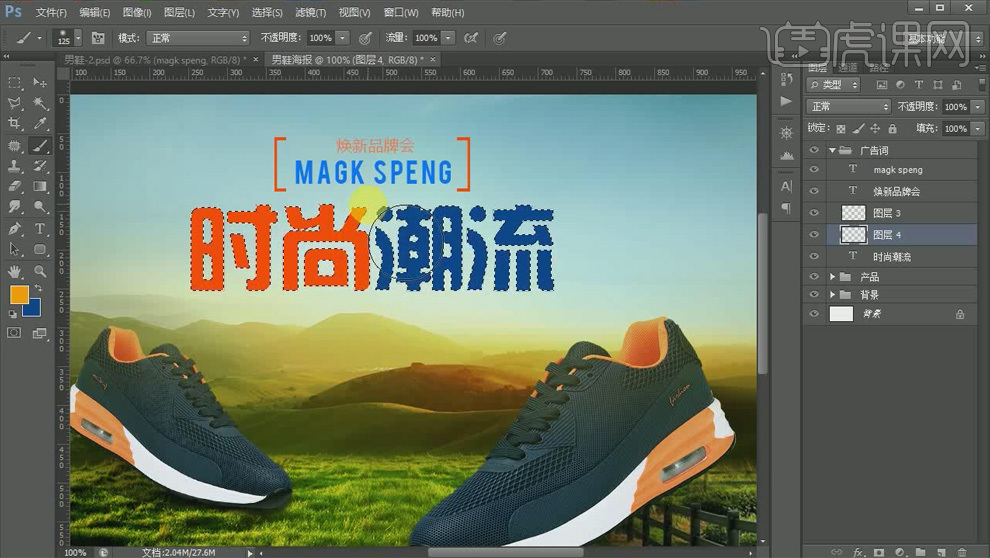Toggle airbrush build-up mode
The image size is (990, 558).
470,38
